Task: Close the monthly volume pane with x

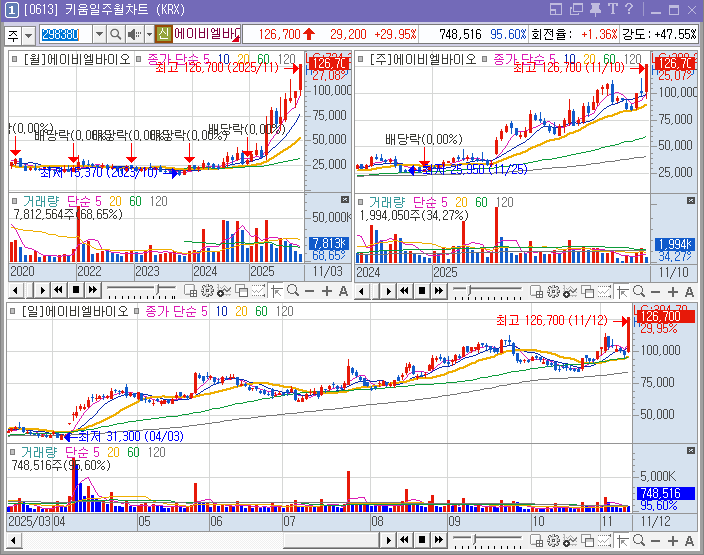Action: (345, 200)
